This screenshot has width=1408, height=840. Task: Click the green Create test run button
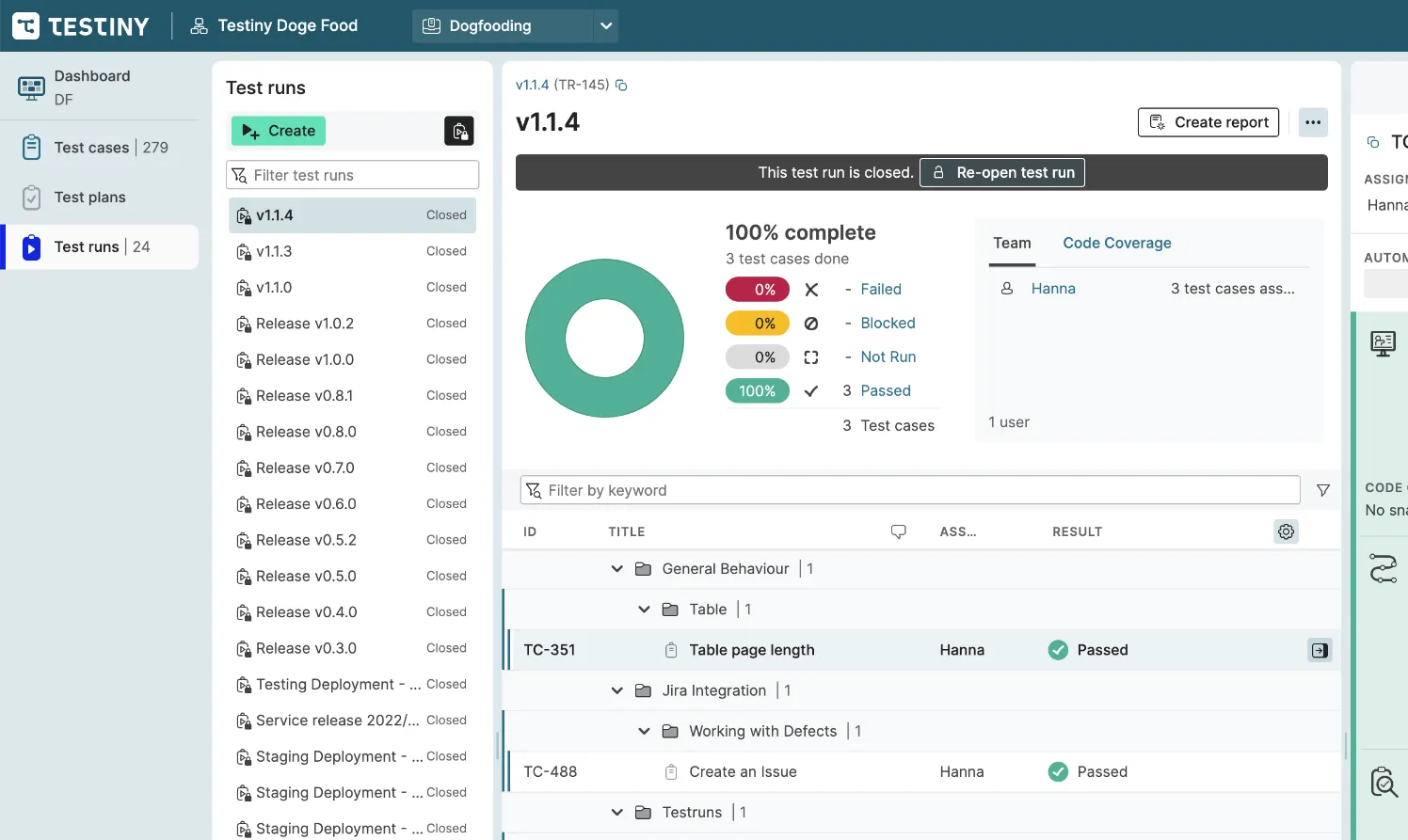pyautogui.click(x=279, y=131)
